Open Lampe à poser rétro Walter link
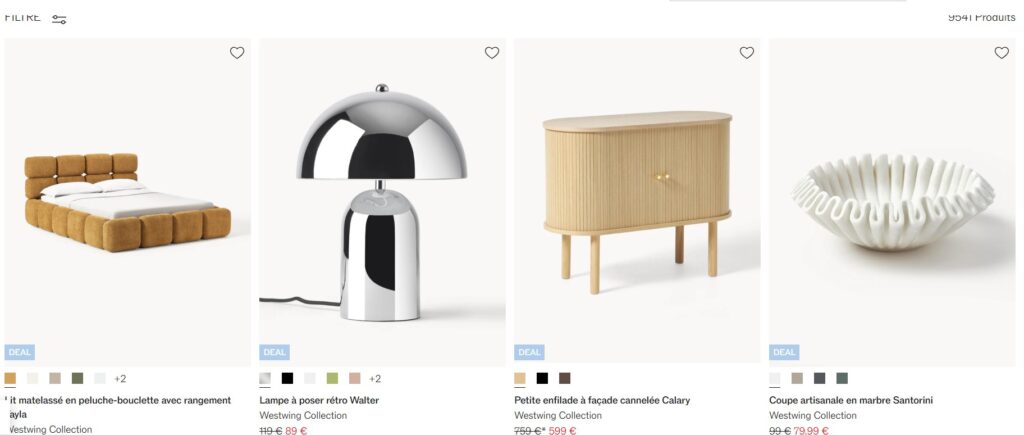The width and height of the screenshot is (1024, 435). (x=319, y=400)
